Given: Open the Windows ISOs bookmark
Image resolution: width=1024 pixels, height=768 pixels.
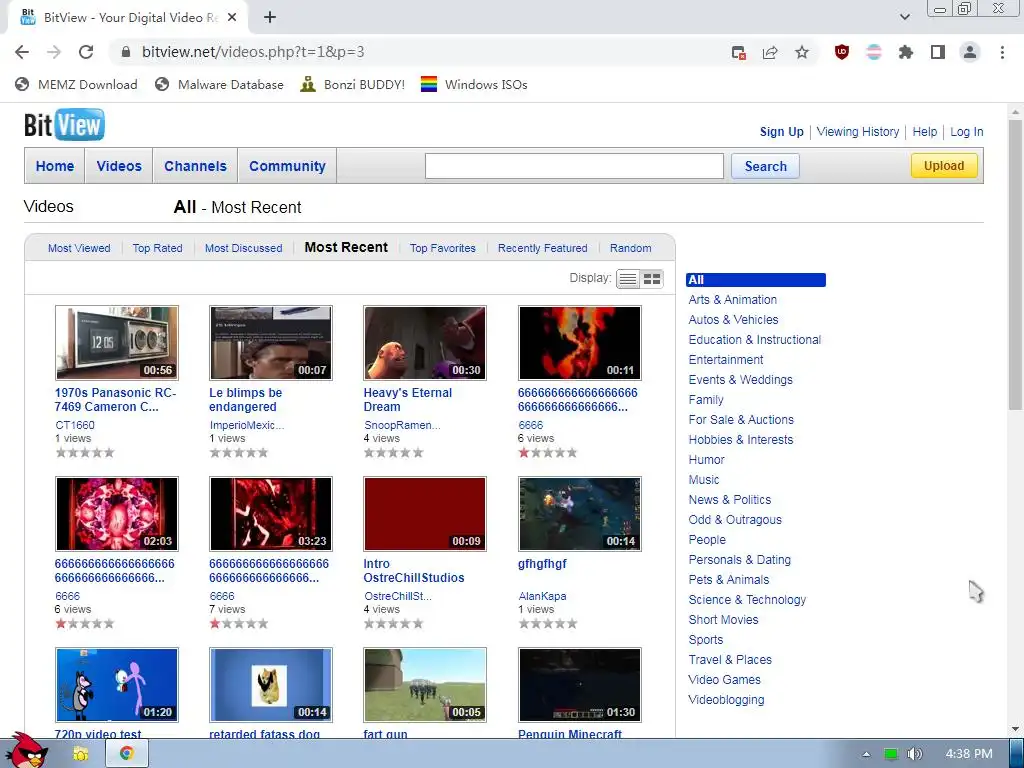Looking at the screenshot, I should coord(474,84).
